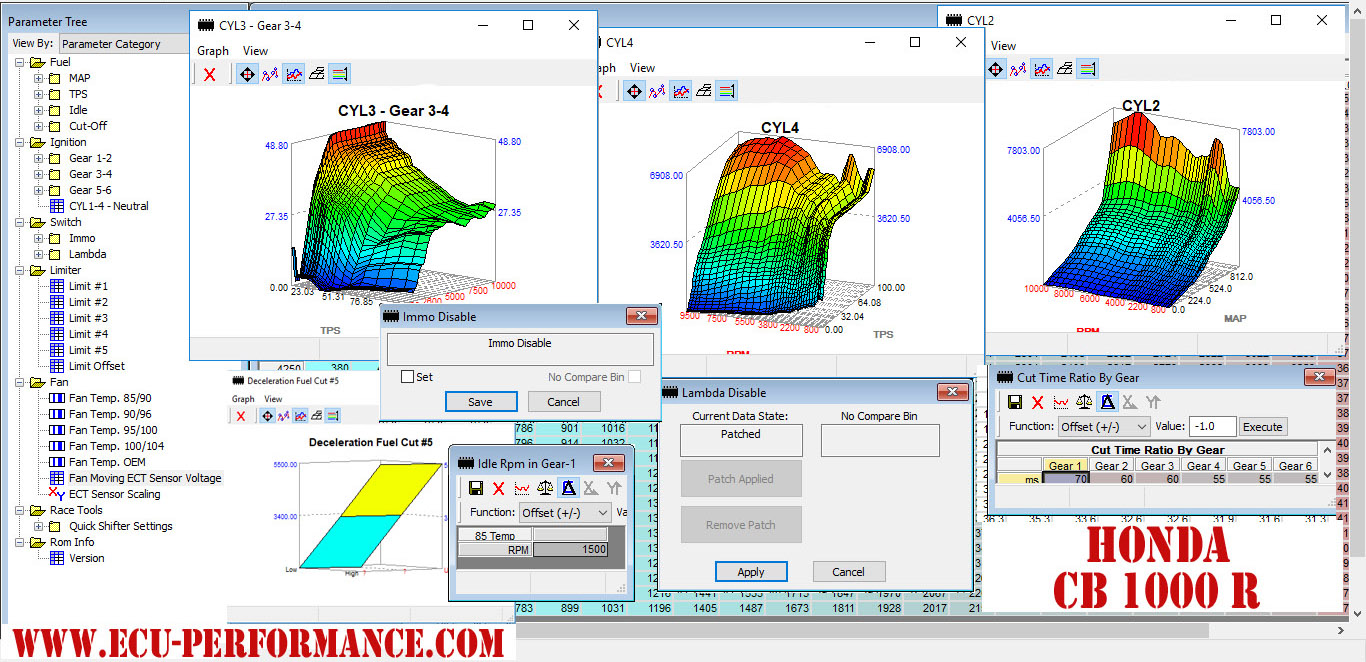Click the red graph line icon in Cut Time Ratio By Gear
The height and width of the screenshot is (662, 1366).
pos(1060,402)
